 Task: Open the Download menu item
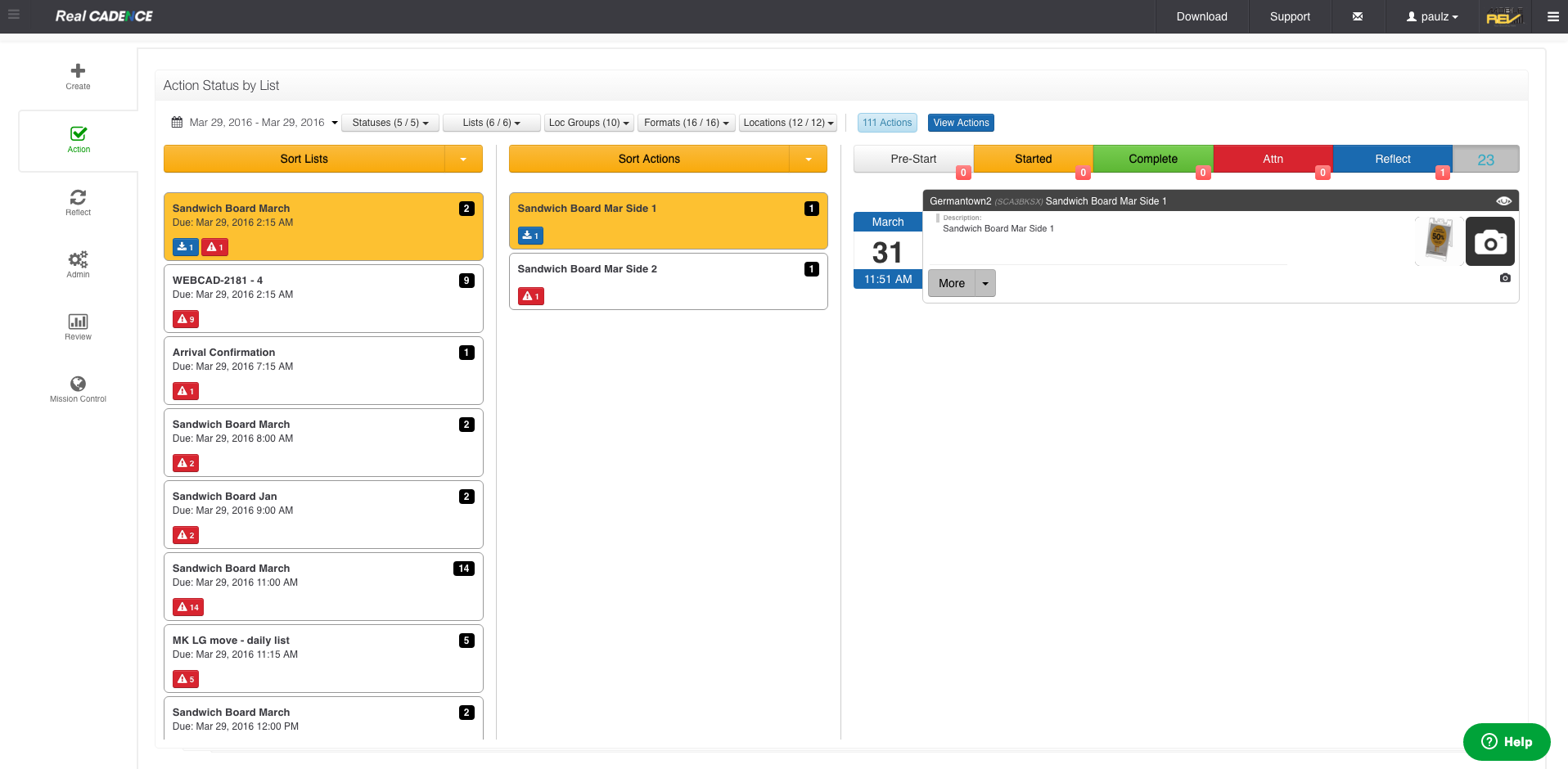click(x=1201, y=16)
